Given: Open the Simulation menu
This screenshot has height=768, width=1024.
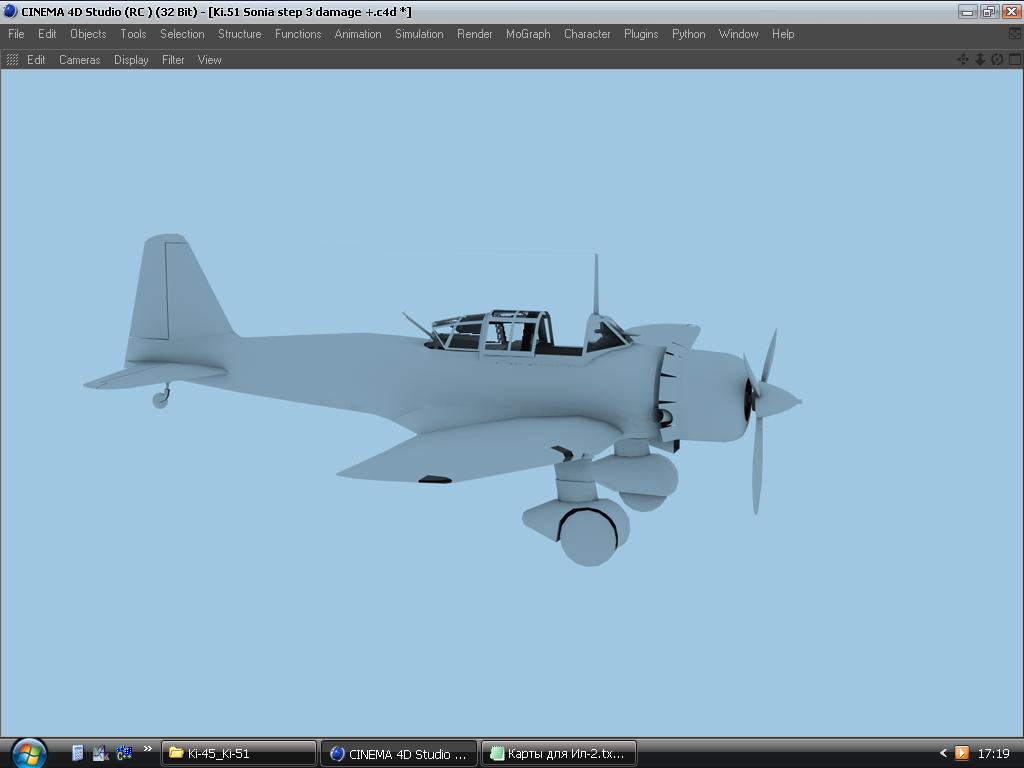Looking at the screenshot, I should click(x=419, y=34).
